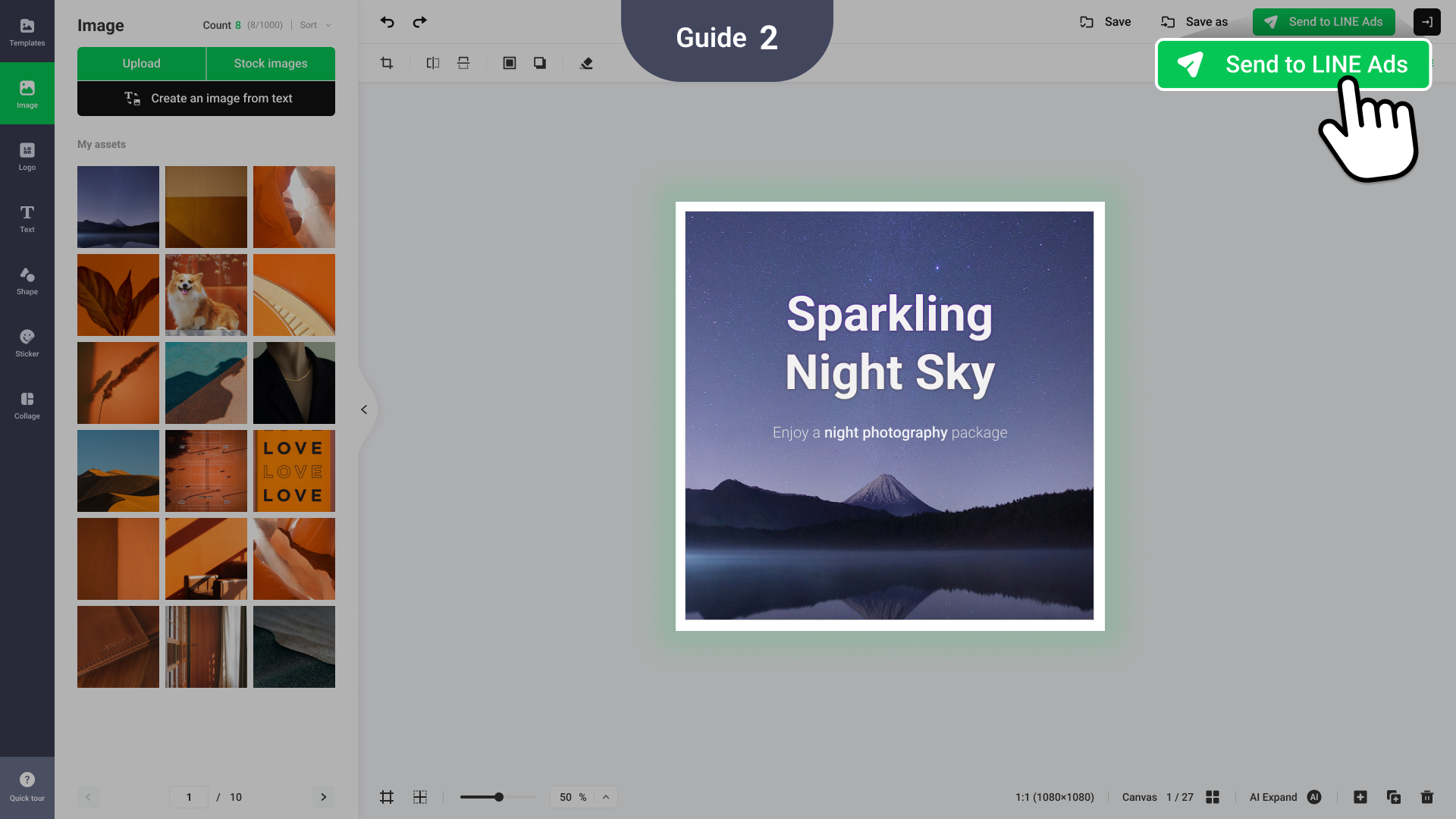Image resolution: width=1456 pixels, height=819 pixels.
Task: Open the Sort dropdown
Action: (315, 25)
